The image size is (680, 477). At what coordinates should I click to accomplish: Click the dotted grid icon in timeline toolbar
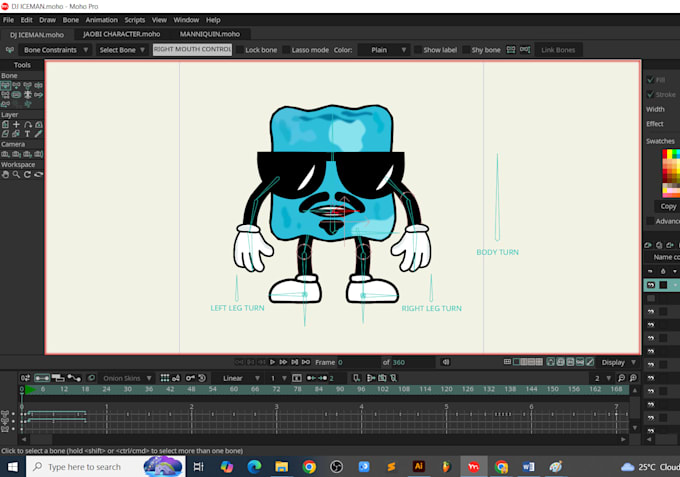(x=165, y=378)
